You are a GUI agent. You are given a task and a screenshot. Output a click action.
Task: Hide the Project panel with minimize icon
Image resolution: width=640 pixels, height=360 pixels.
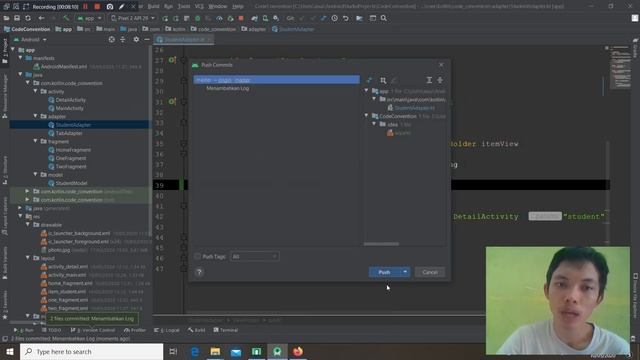147,40
